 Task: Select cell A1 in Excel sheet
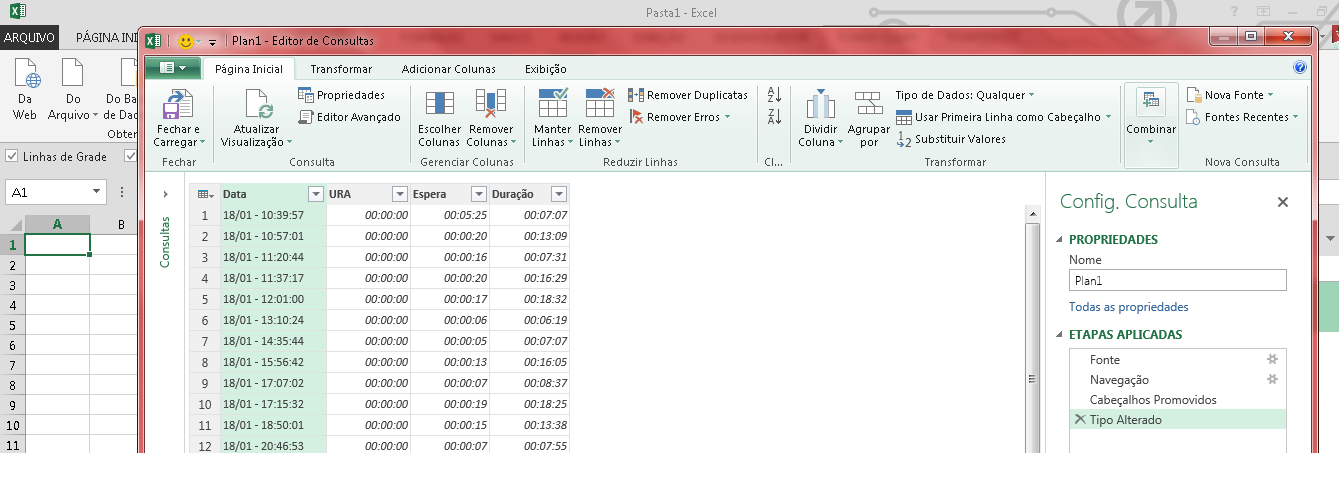pyautogui.click(x=58, y=245)
